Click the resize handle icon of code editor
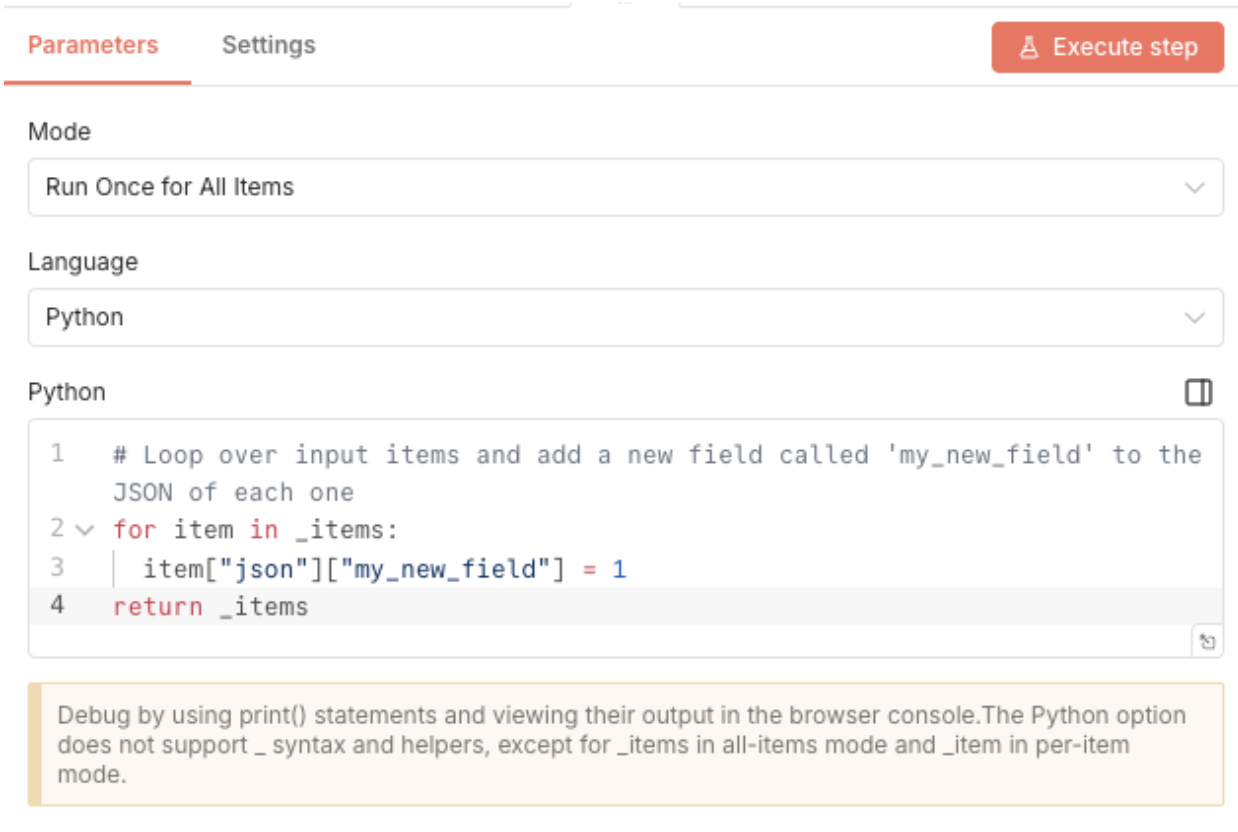 [1207, 642]
